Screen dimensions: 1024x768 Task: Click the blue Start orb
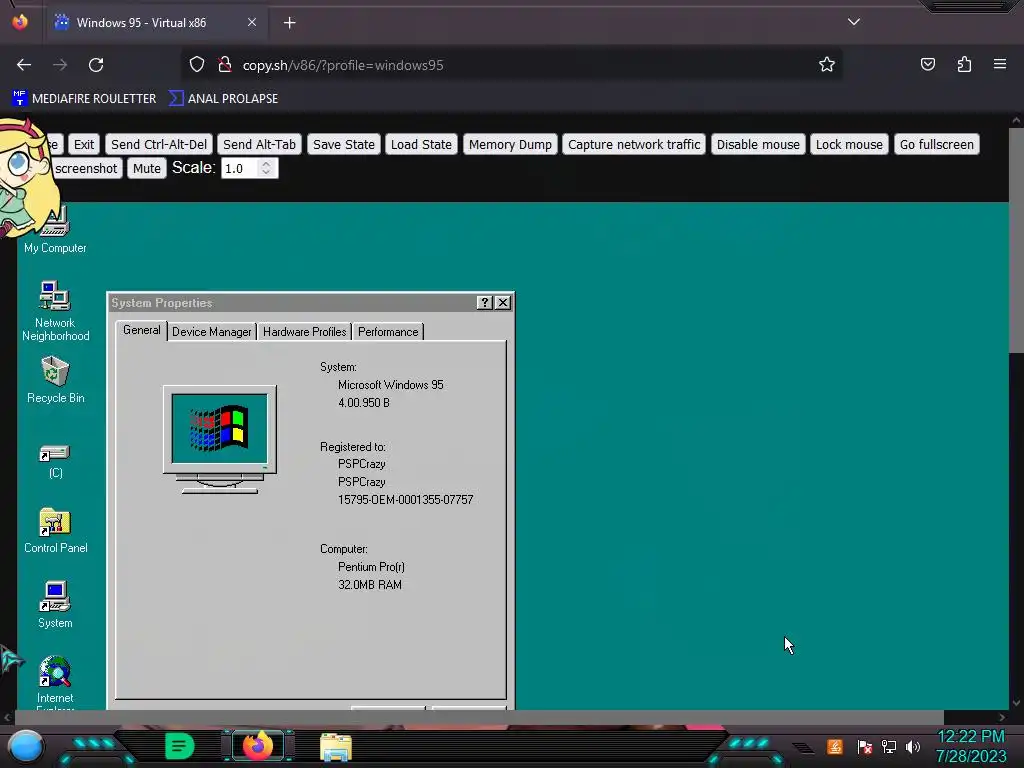click(x=26, y=747)
